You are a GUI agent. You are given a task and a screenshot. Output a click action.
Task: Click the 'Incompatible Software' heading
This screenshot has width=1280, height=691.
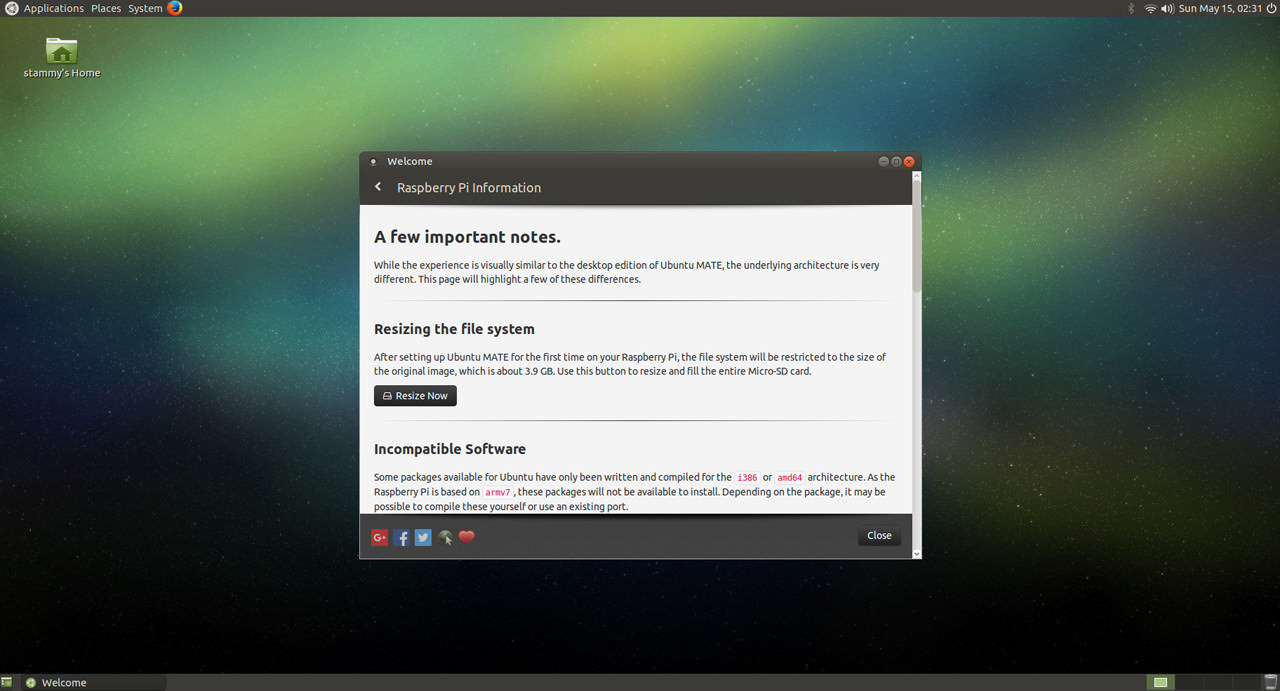click(x=450, y=449)
